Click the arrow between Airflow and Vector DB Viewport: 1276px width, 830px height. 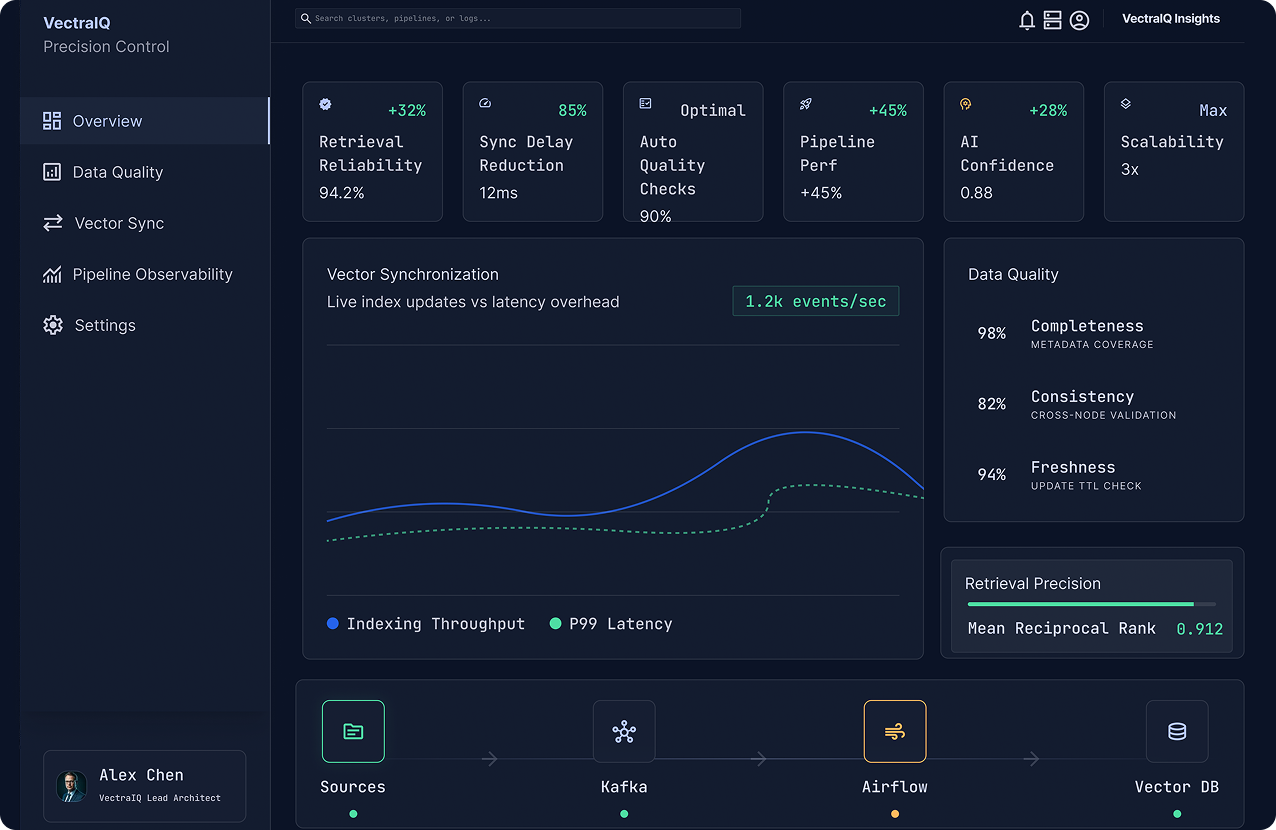point(1032,759)
